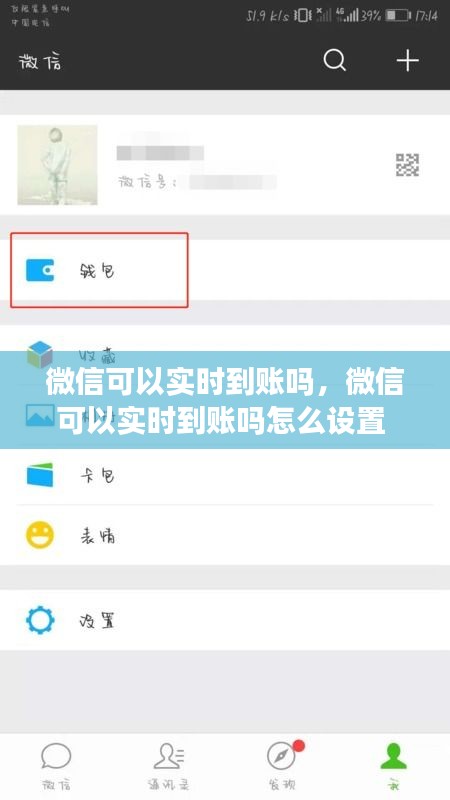This screenshot has width=450, height=800.
Task: Tap the album picture icon
Action: click(40, 415)
